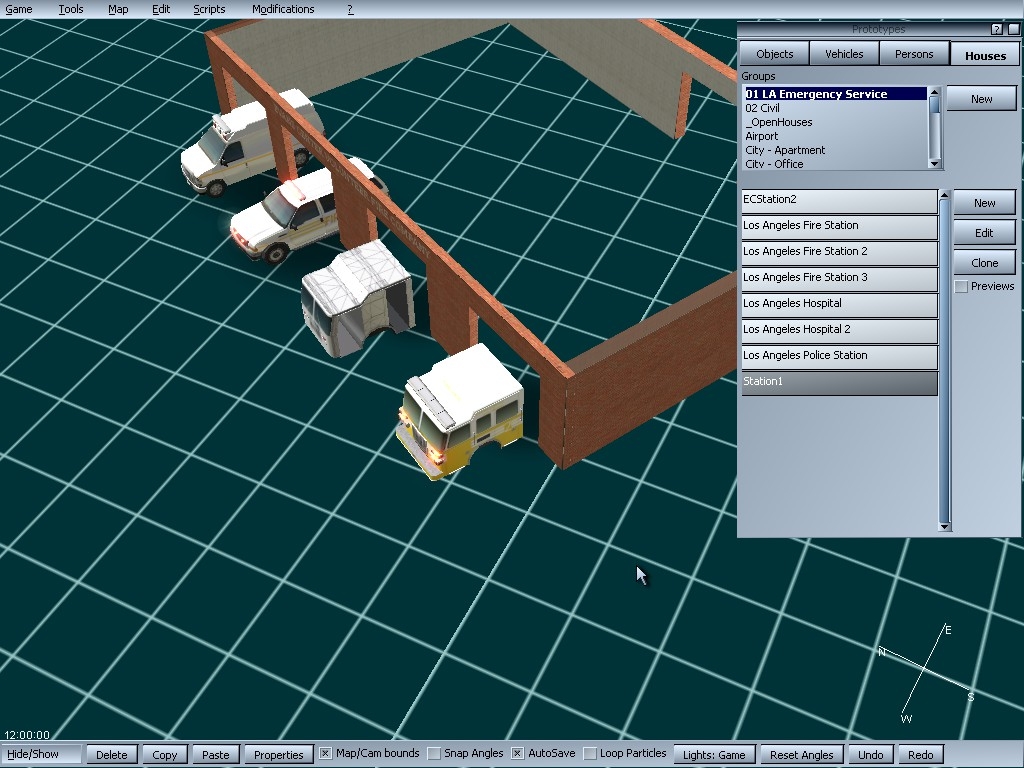The image size is (1024, 768).
Task: Switch to the Objects tab
Action: point(775,54)
